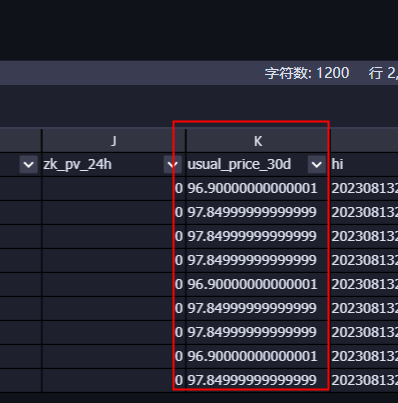Open the usual_price_30d column filter dropdown
This screenshot has height=403, width=398.
coord(317,164)
